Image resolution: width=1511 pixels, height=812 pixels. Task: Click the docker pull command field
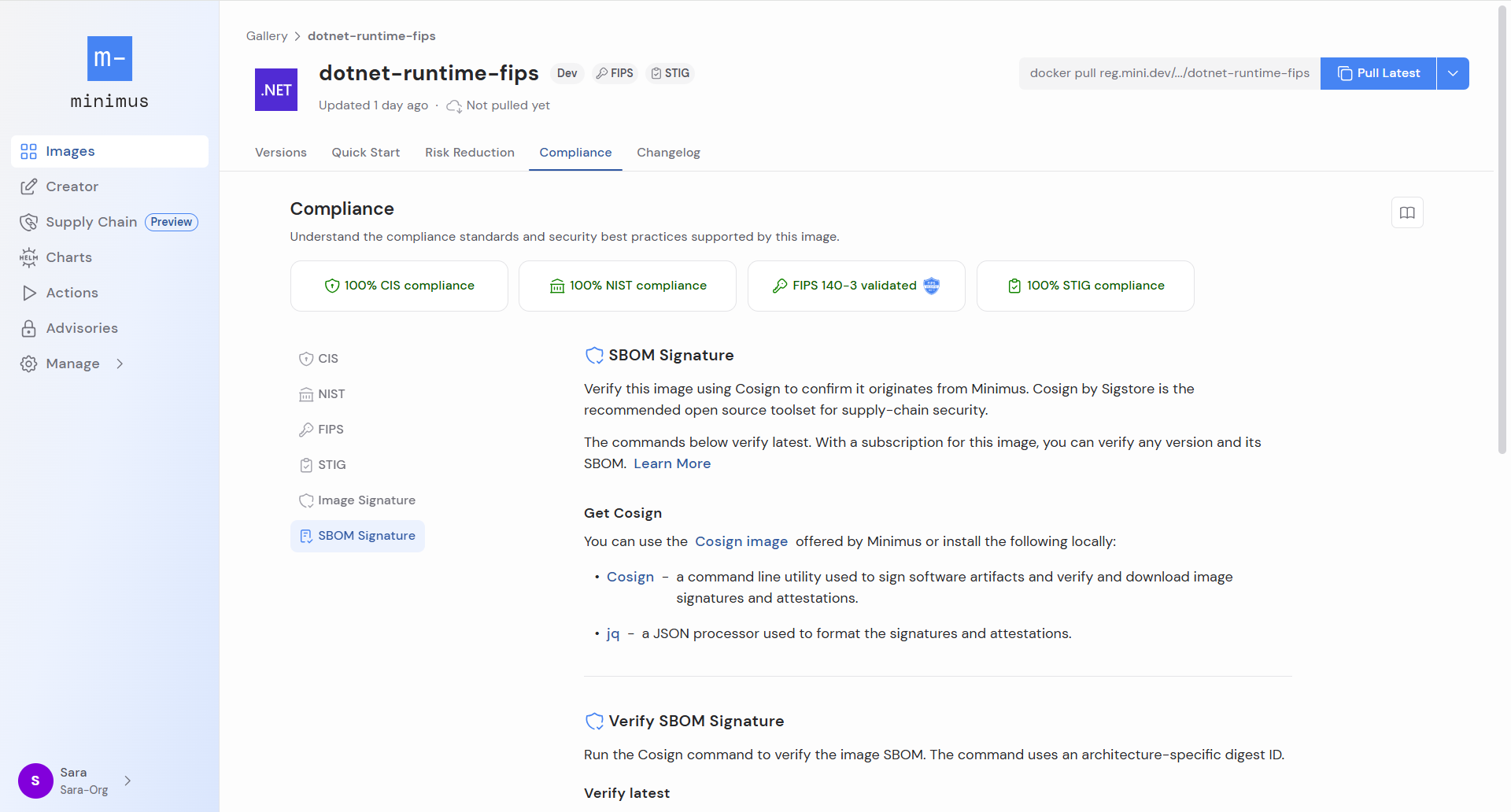pyautogui.click(x=1169, y=73)
